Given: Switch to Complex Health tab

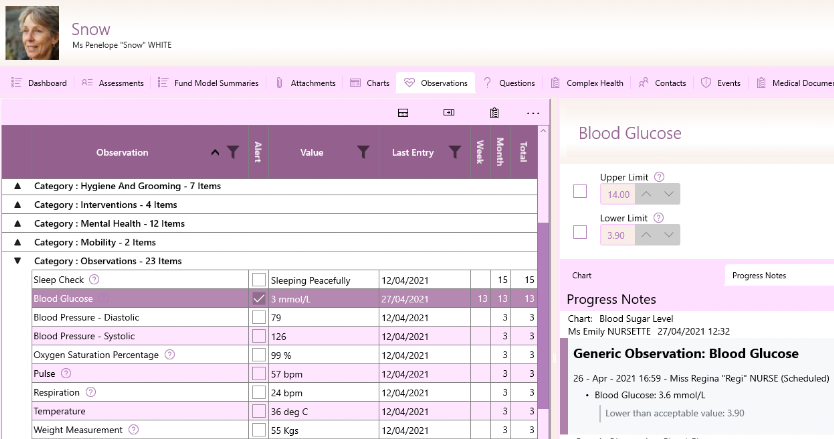Looking at the screenshot, I should [x=587, y=83].
